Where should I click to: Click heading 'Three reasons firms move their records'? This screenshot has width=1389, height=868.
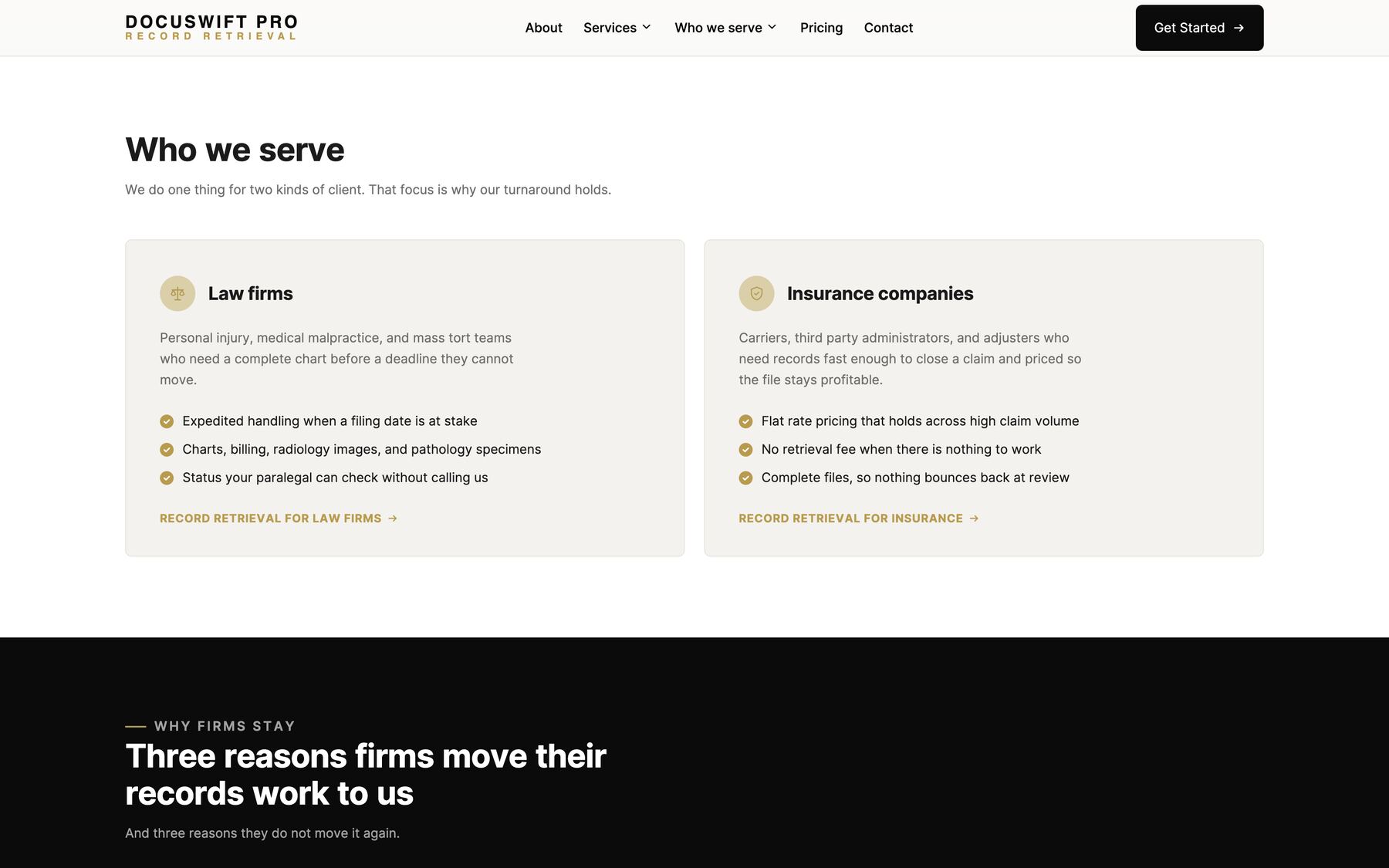click(366, 775)
